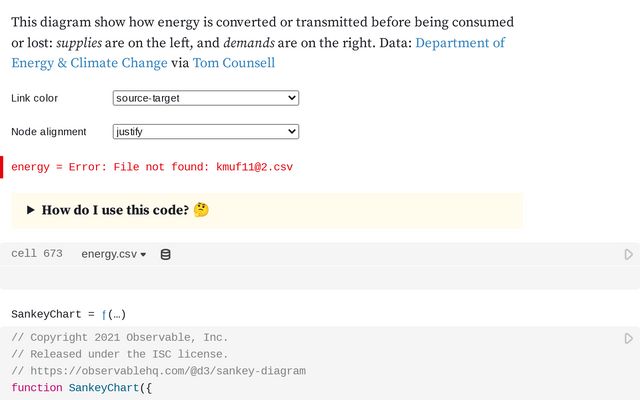Screen dimensions: 640x400
Task: Click the database icon next to energy.csv
Action: click(166, 254)
